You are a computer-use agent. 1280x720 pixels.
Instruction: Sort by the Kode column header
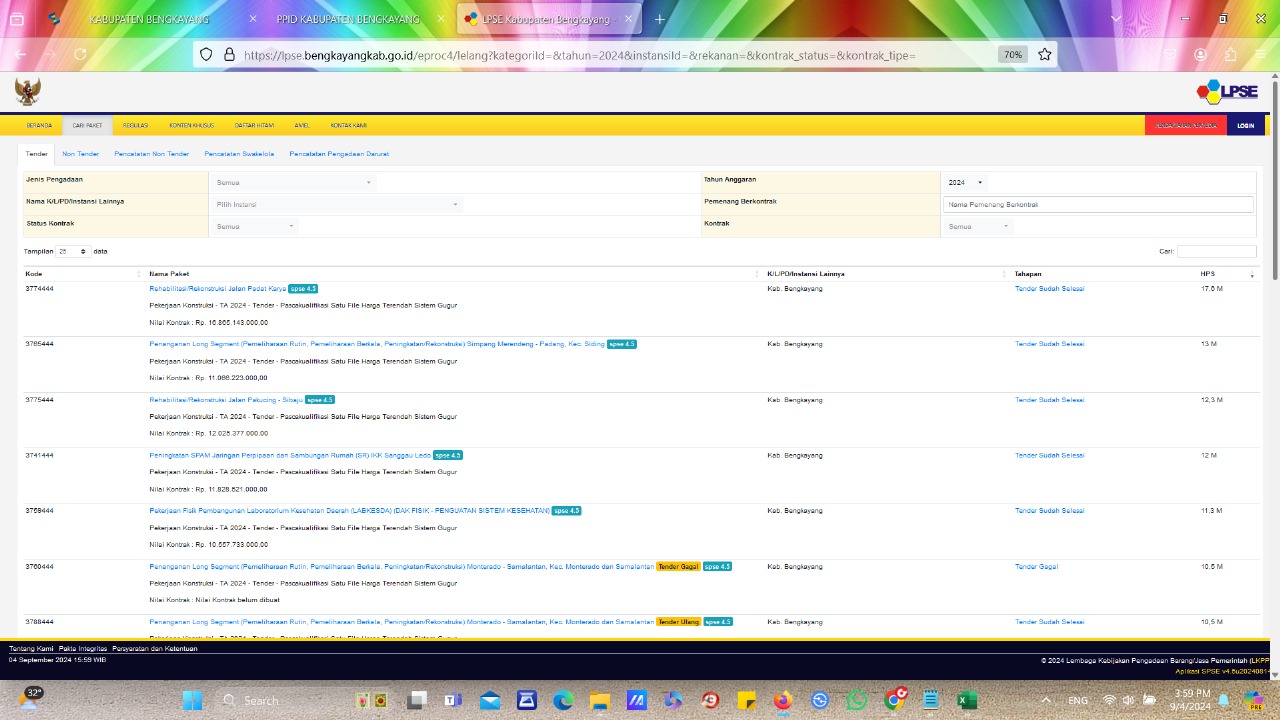(83, 274)
